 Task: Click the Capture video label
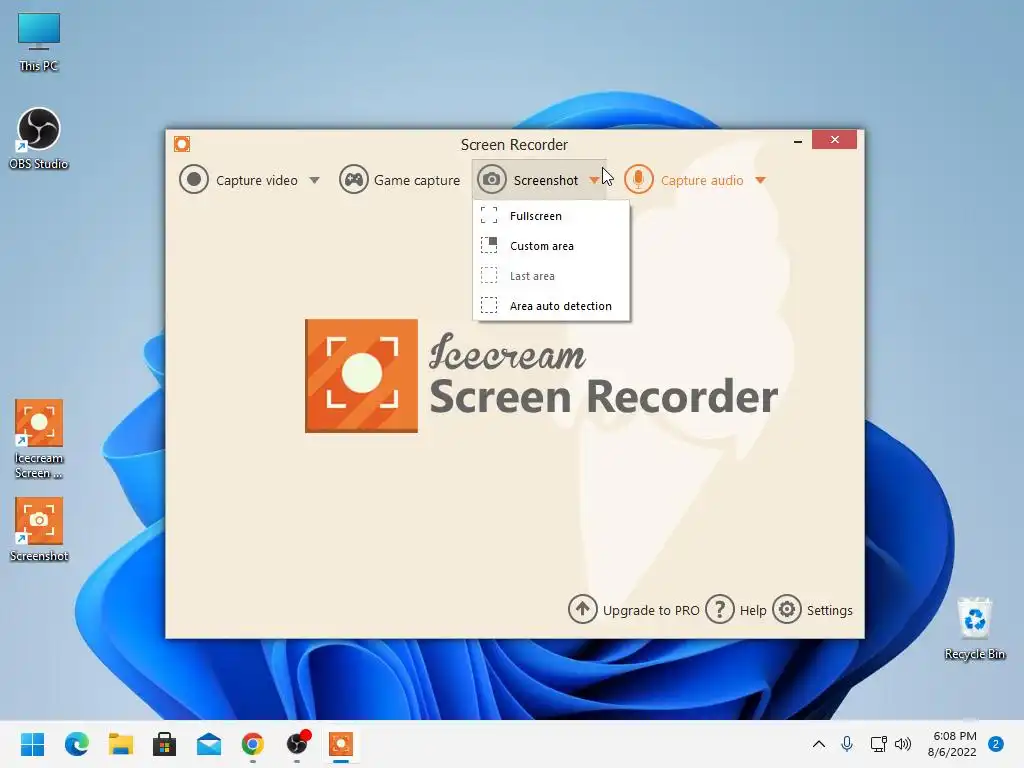point(257,180)
